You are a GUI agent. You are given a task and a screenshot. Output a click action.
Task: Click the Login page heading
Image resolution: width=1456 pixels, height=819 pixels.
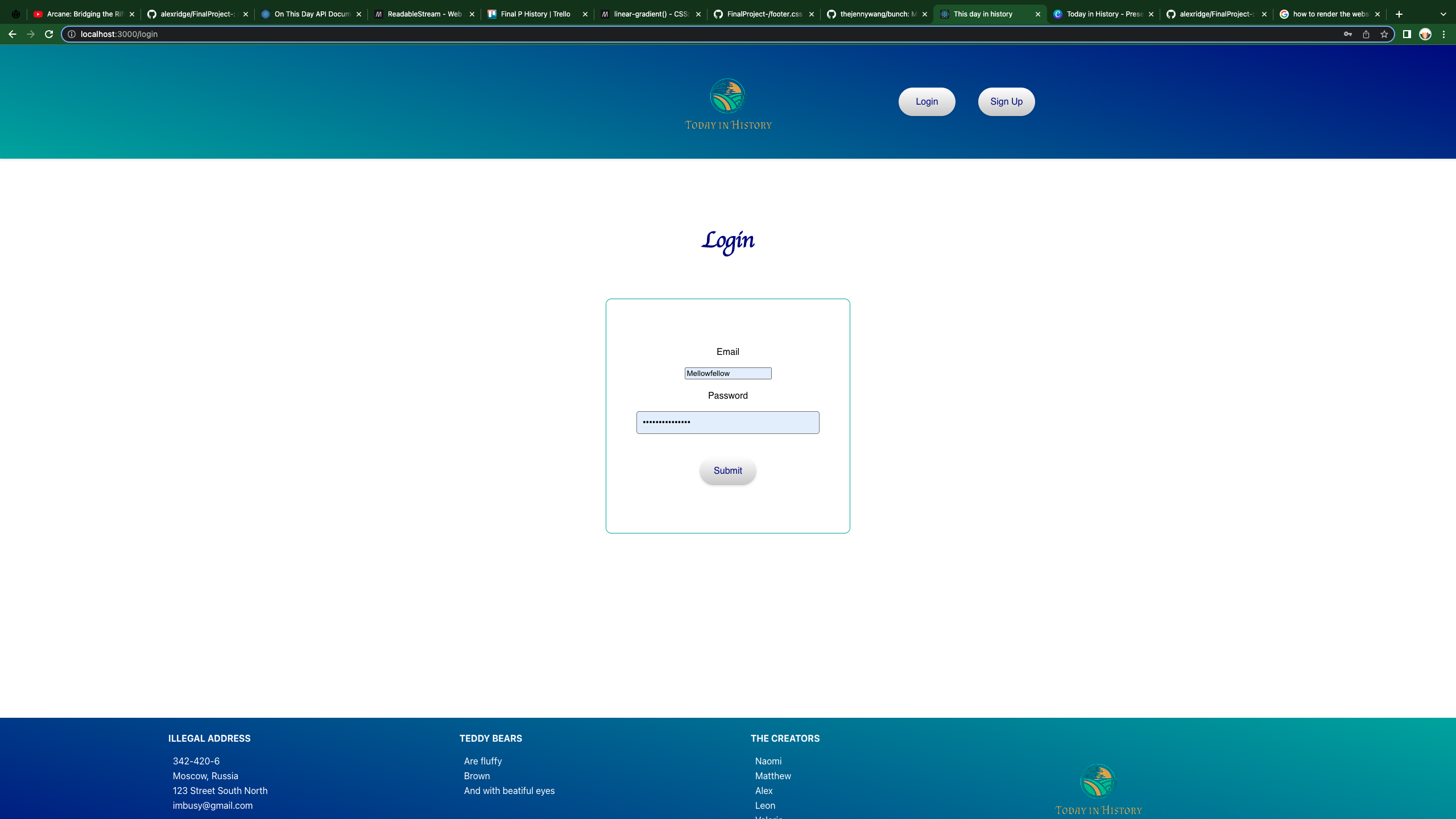point(728,242)
